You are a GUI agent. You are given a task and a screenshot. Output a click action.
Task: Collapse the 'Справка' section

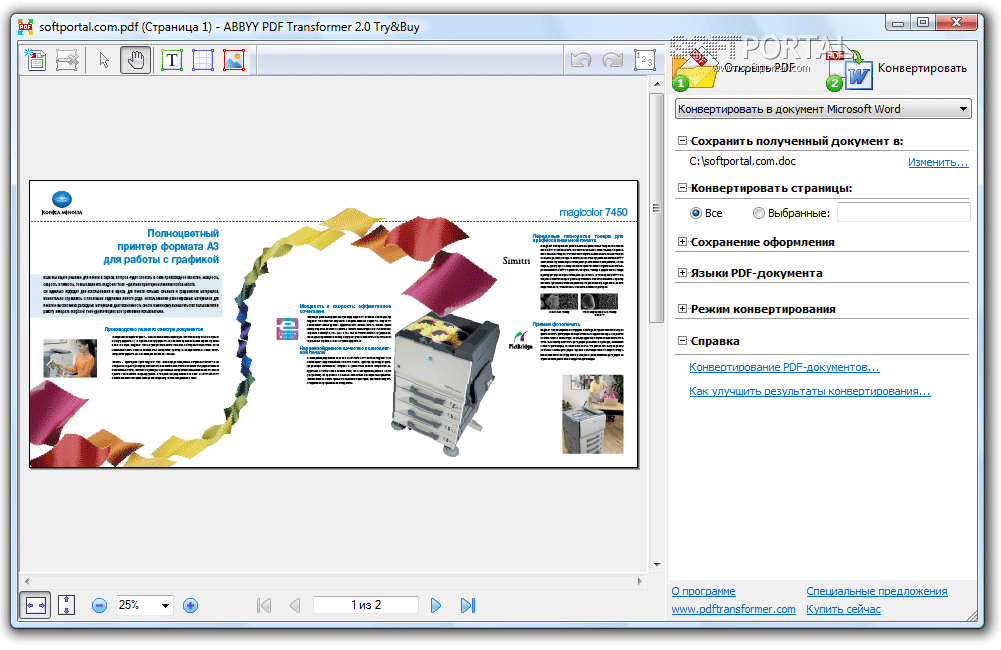click(682, 340)
